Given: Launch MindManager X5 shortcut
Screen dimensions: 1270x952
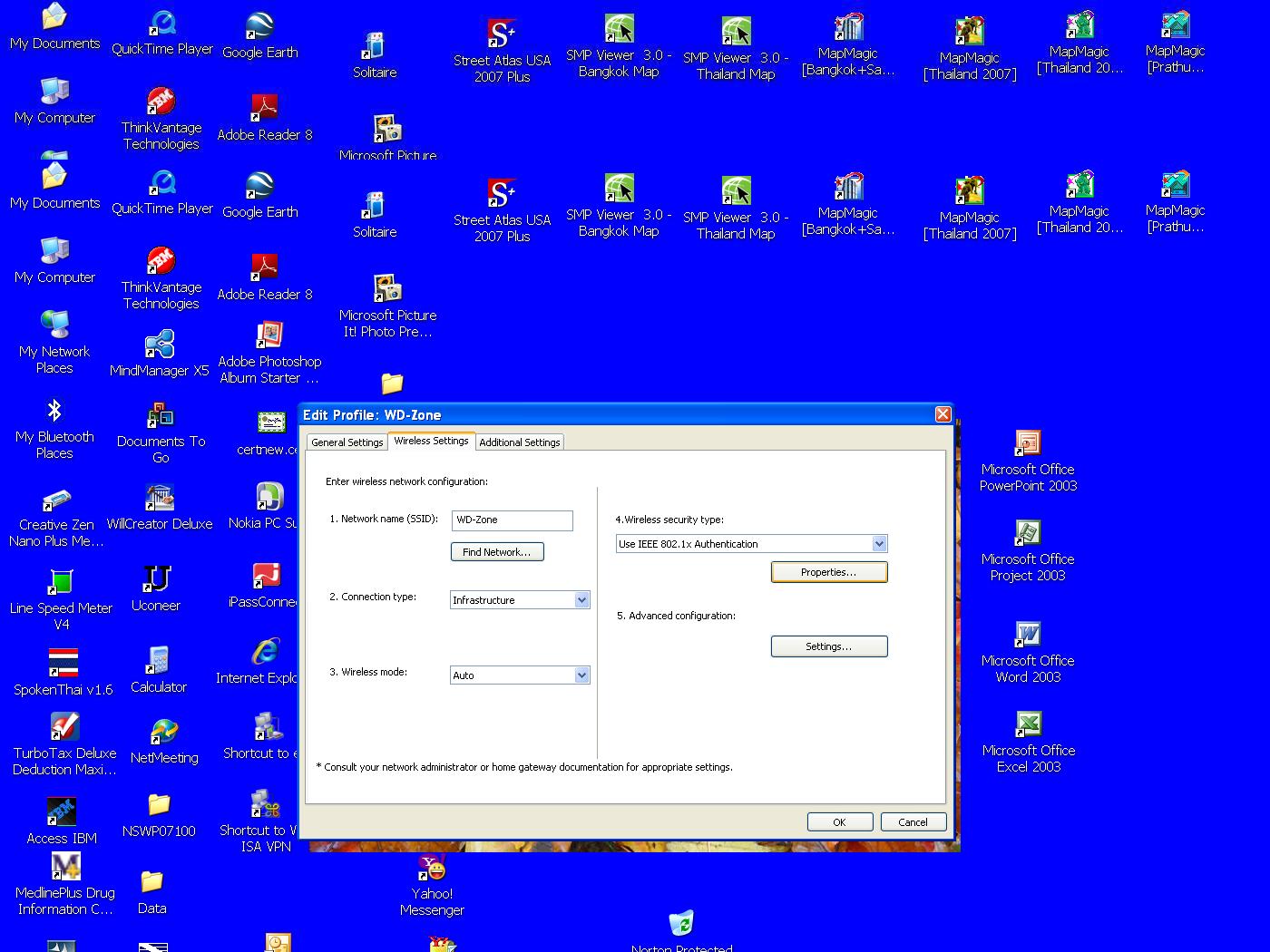Looking at the screenshot, I should click(160, 354).
